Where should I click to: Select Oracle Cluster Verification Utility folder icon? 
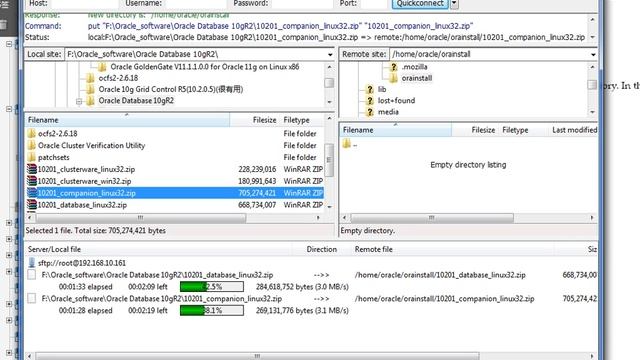coord(32,145)
